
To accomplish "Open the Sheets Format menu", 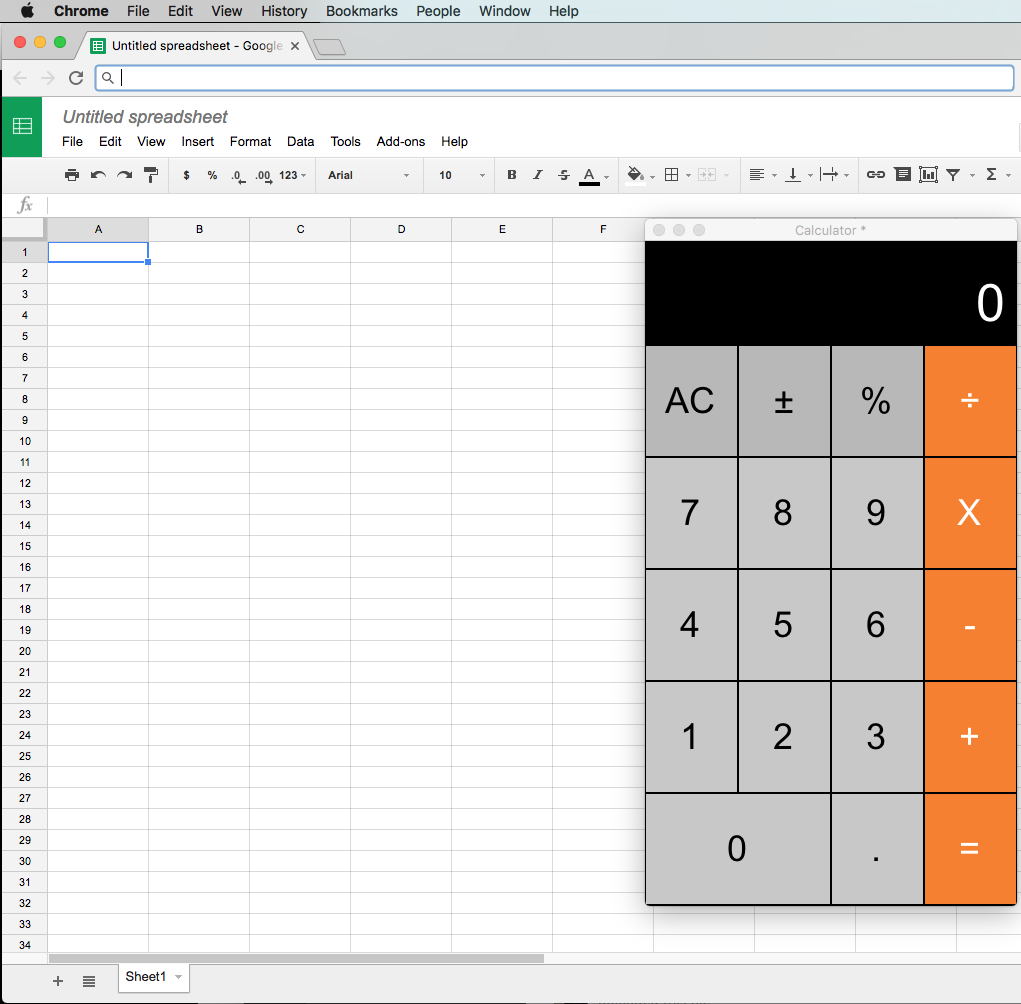I will 250,141.
